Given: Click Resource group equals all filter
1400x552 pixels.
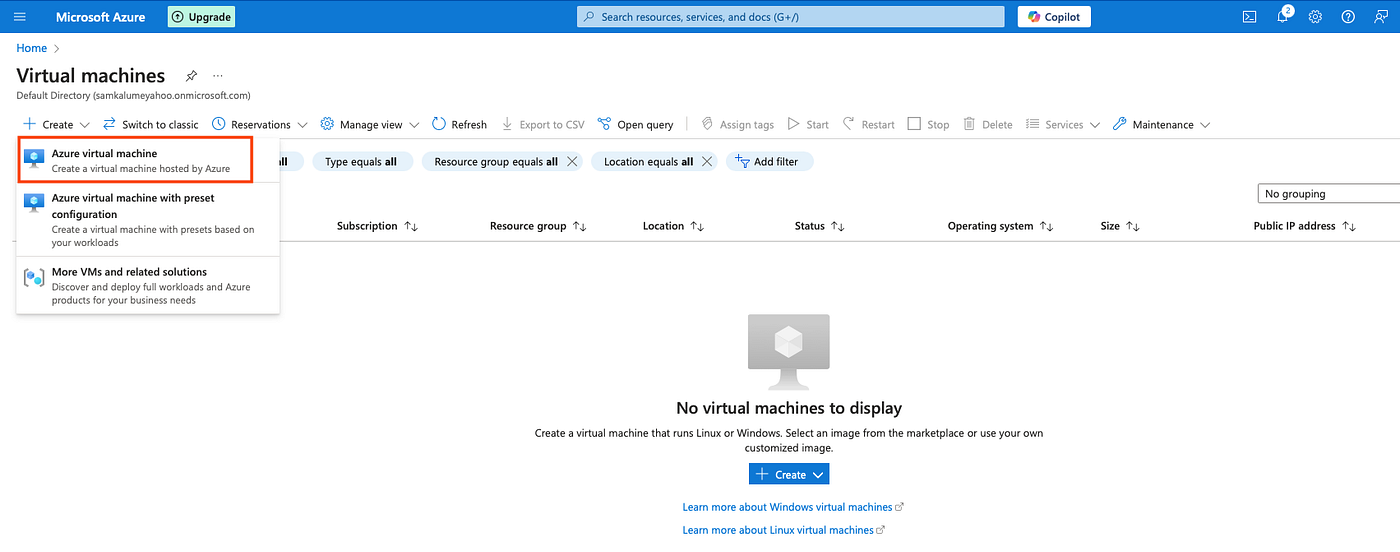Looking at the screenshot, I should pos(496,161).
